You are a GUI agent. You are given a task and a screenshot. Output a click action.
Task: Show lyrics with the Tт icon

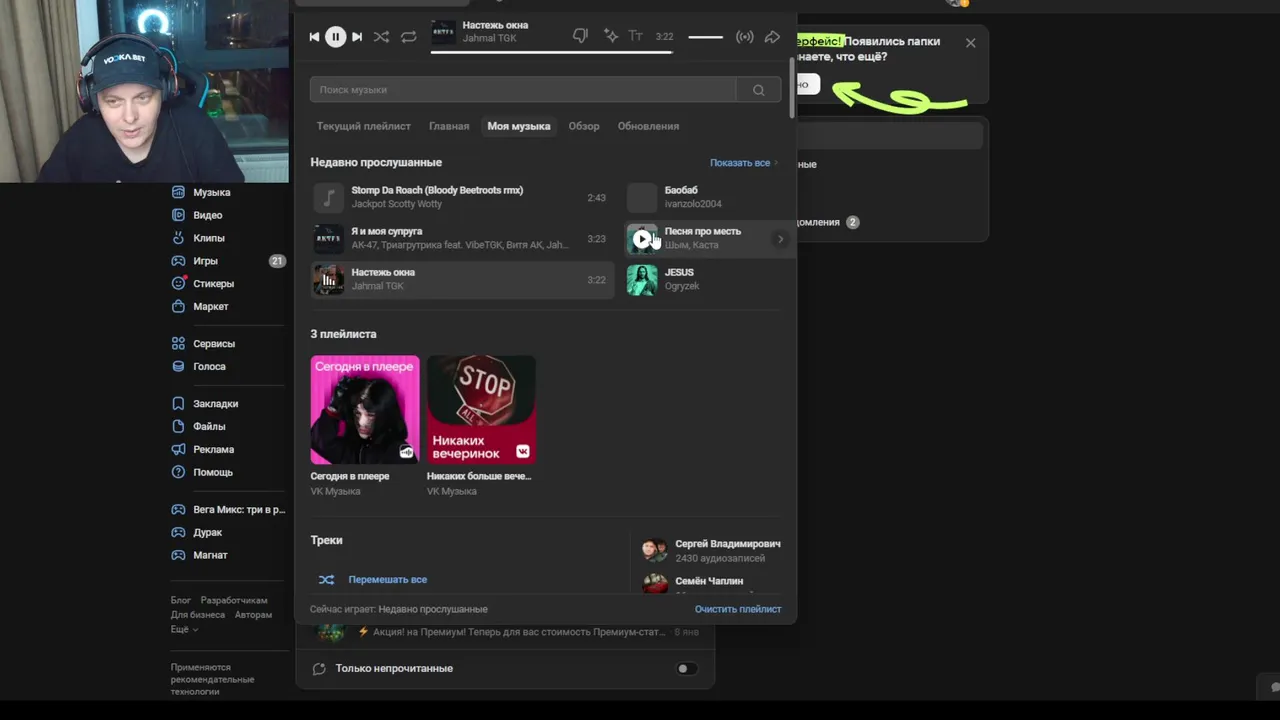635,36
